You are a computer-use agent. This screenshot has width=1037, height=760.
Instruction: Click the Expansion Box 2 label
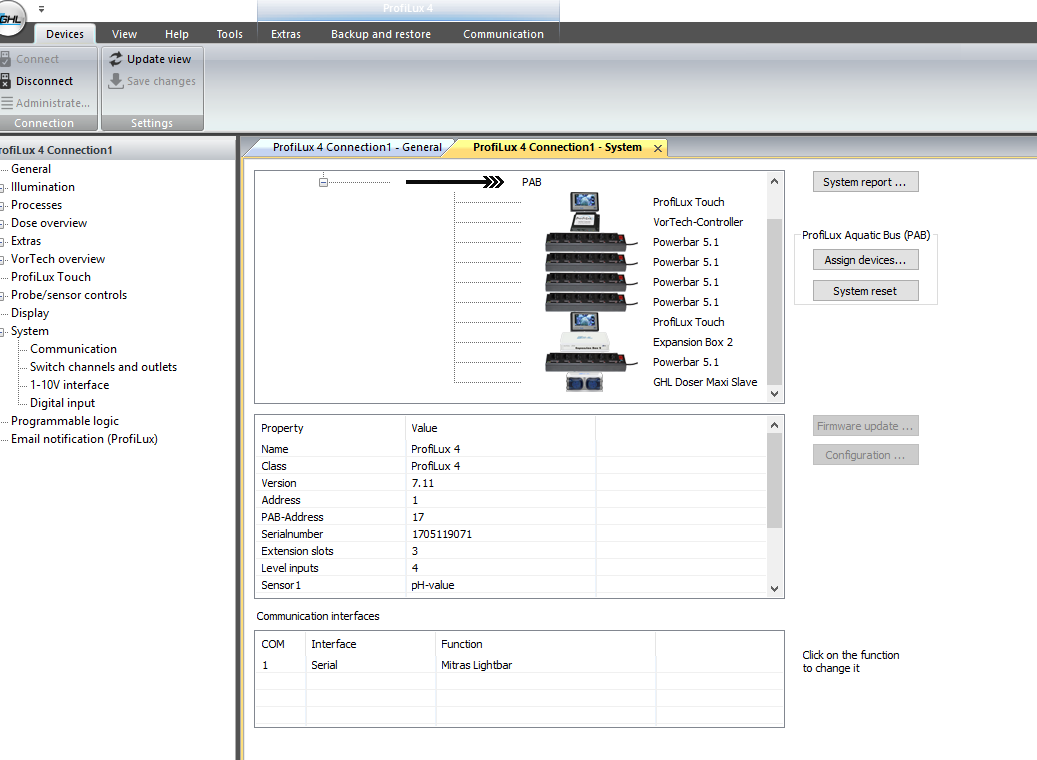692,342
